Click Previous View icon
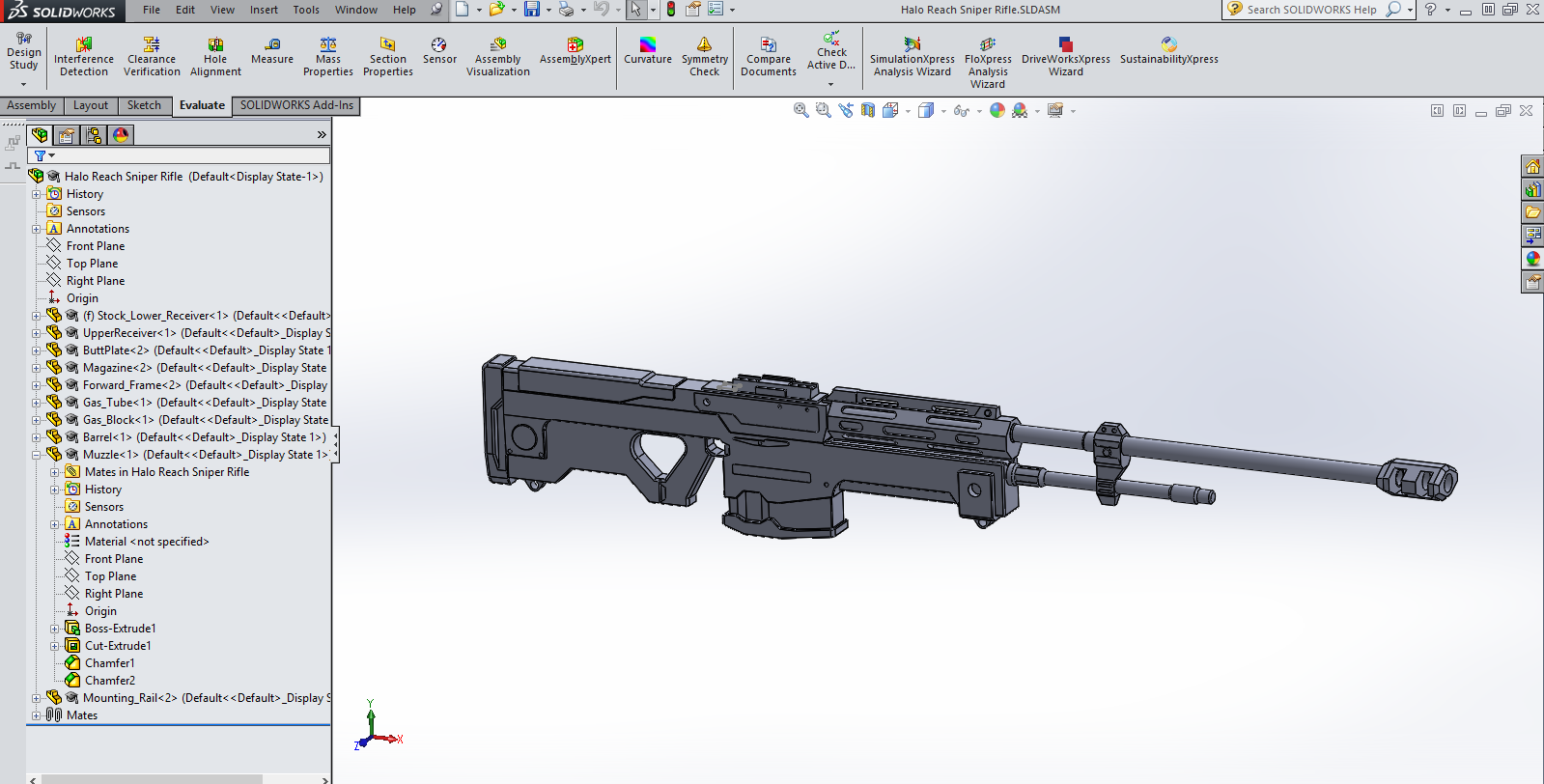Screen dimensions: 1544x784 click(x=846, y=110)
